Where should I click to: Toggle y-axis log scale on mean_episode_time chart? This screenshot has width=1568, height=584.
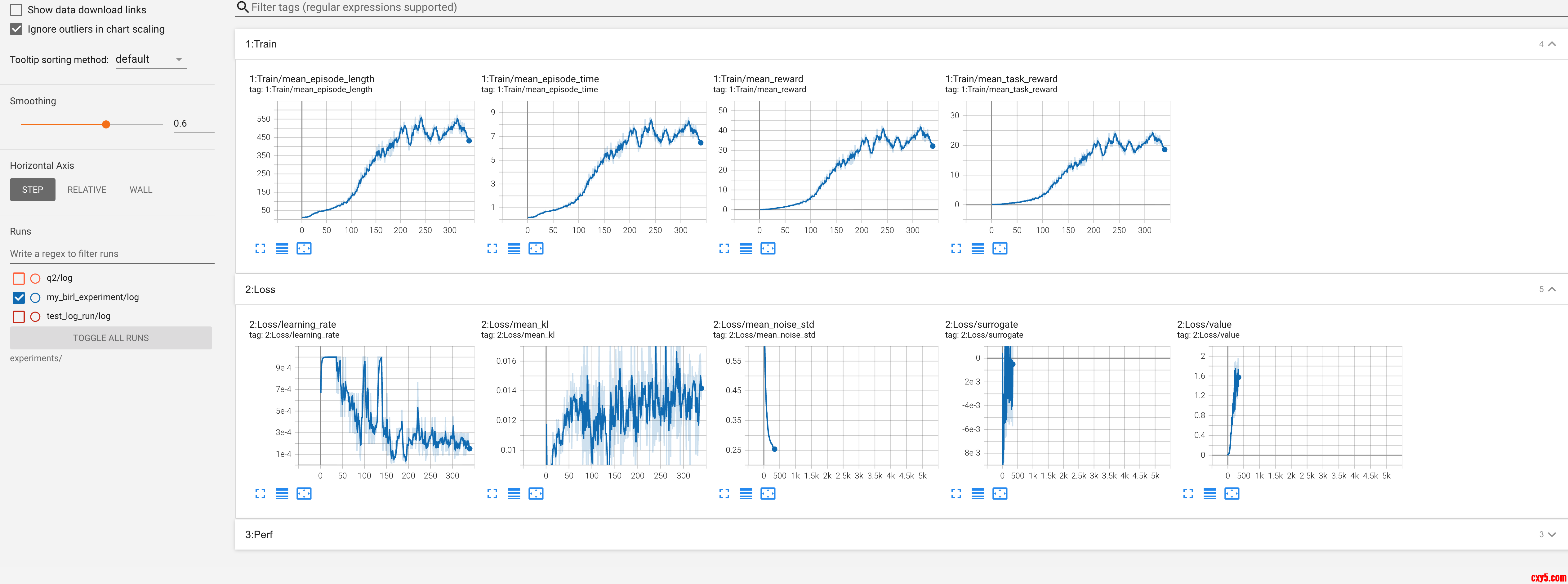[514, 249]
